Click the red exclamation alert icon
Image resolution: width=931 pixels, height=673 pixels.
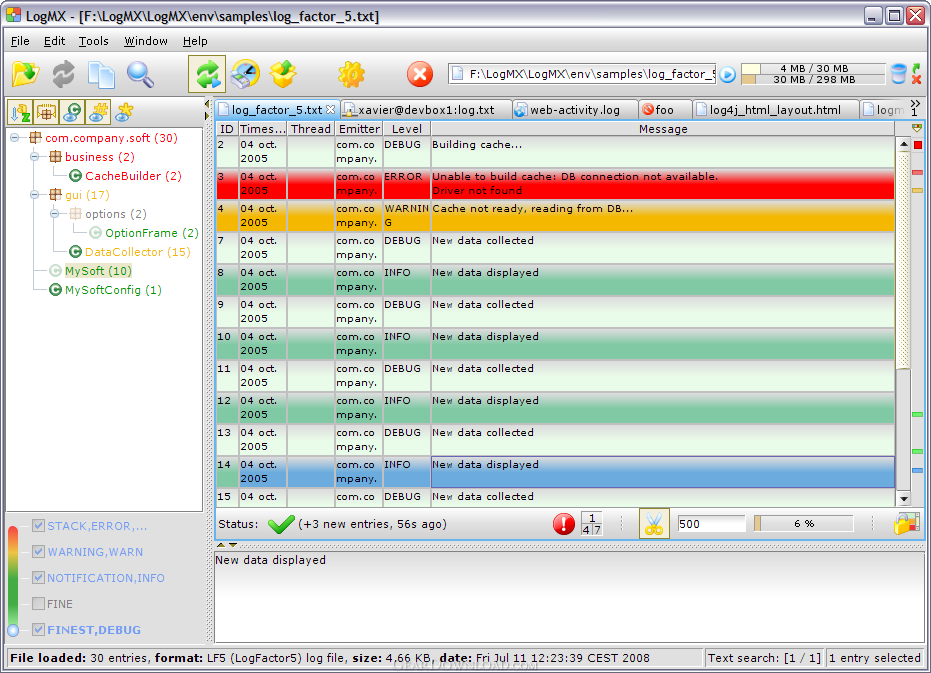click(x=563, y=524)
